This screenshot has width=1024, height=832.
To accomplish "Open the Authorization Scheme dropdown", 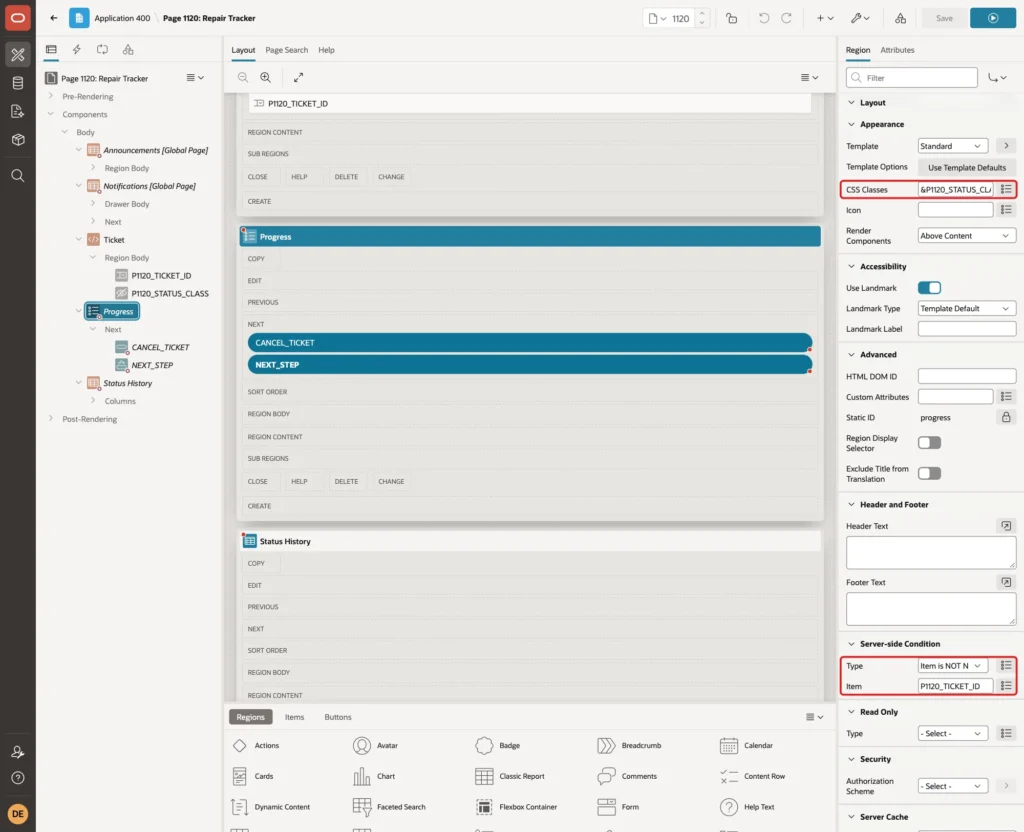I will [x=952, y=786].
